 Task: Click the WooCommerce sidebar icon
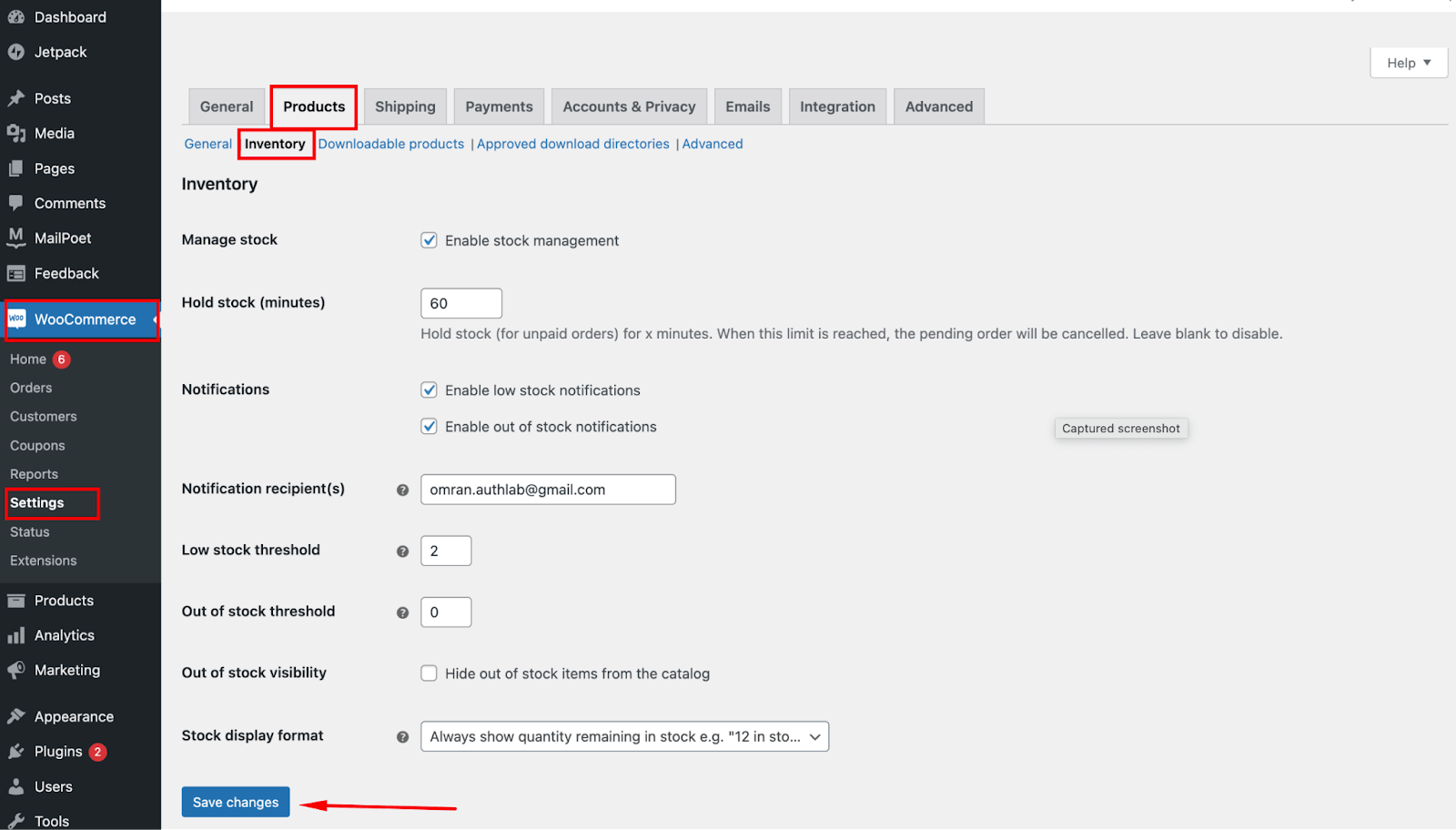click(16, 319)
